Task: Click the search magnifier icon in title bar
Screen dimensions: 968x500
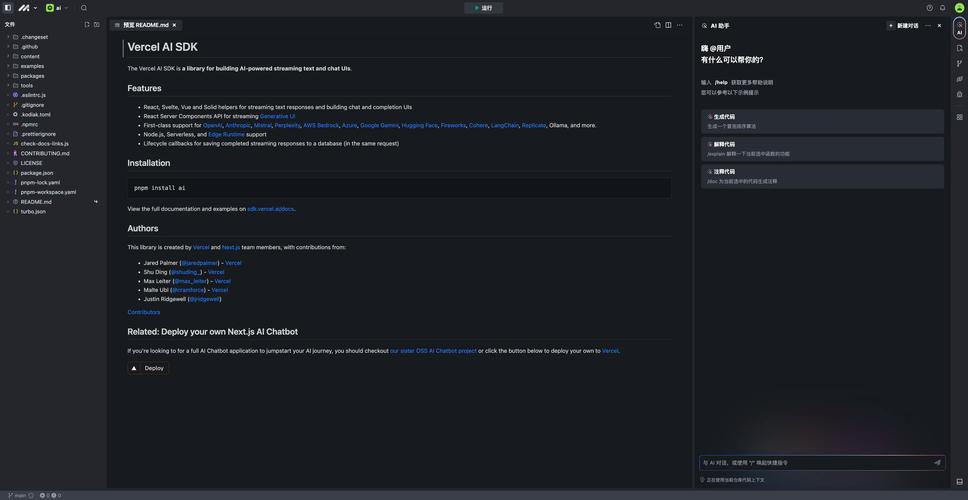Action: point(84,8)
